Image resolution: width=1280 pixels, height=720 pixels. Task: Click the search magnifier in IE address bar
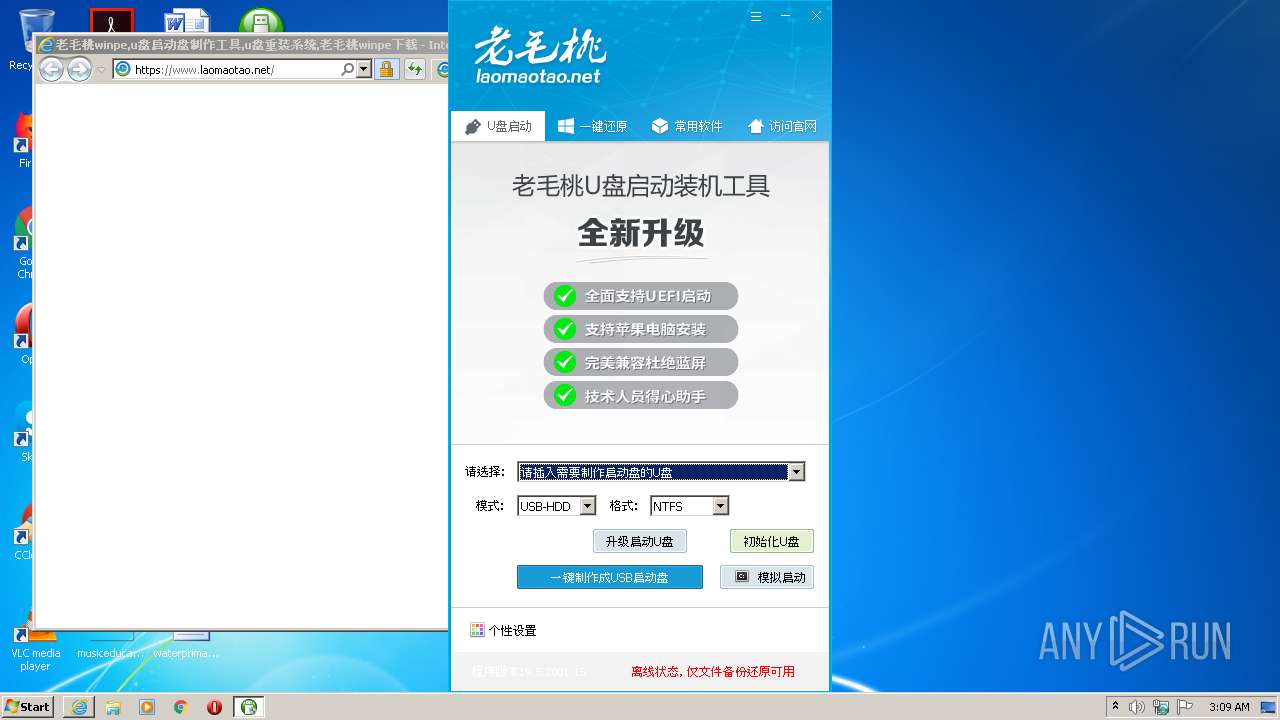(347, 70)
